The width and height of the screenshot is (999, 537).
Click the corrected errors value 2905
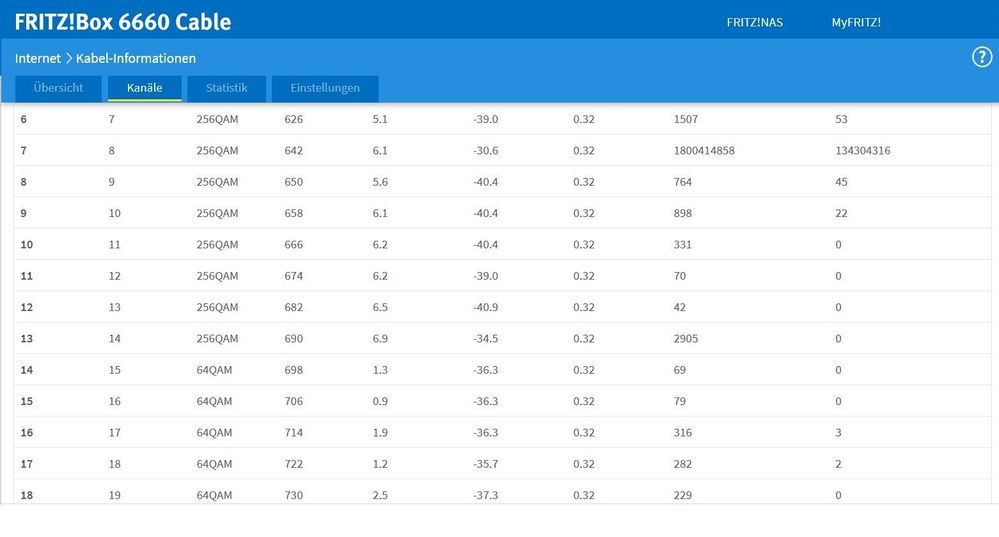686,339
